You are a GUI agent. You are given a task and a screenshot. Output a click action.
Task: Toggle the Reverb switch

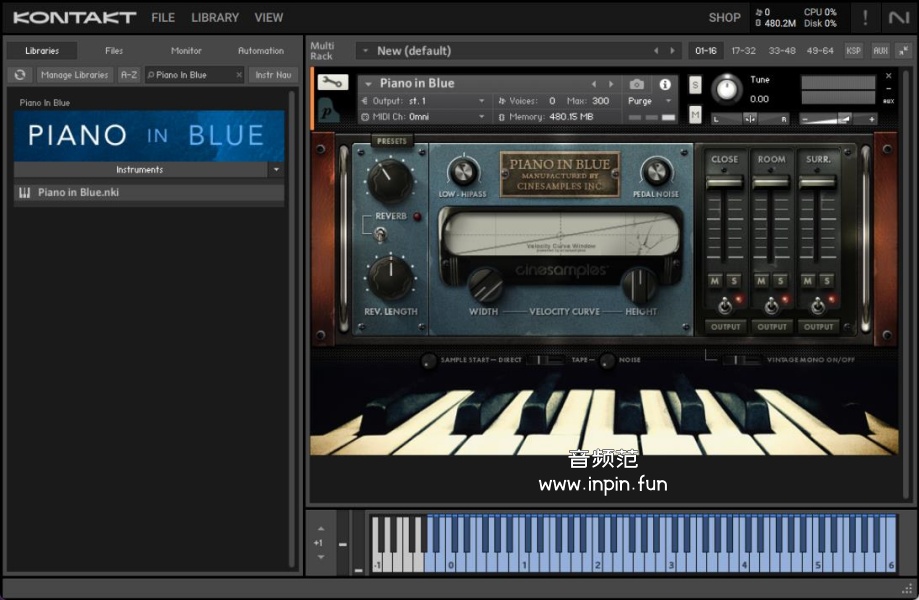click(x=380, y=234)
